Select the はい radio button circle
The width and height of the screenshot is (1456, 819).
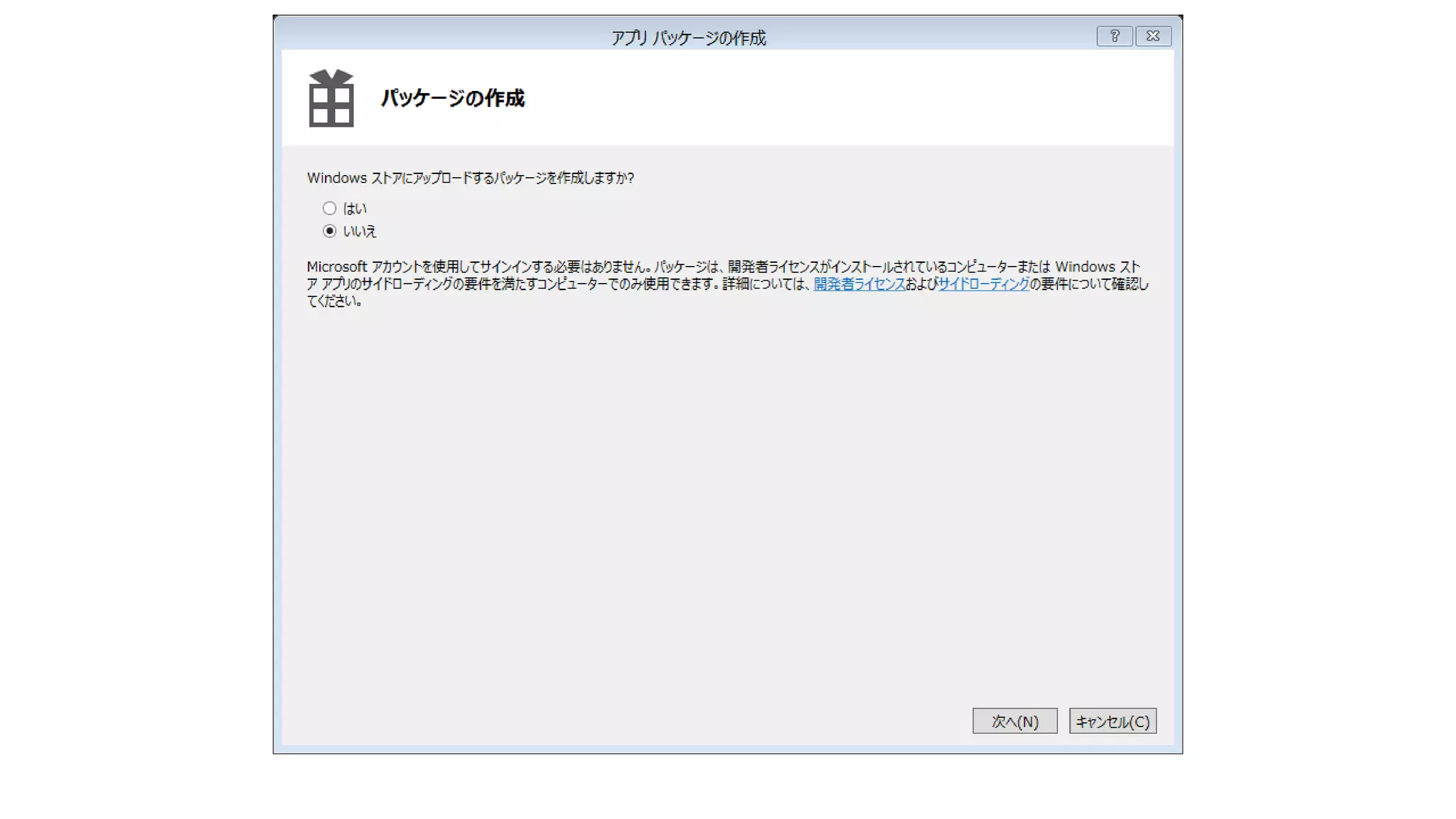[329, 208]
